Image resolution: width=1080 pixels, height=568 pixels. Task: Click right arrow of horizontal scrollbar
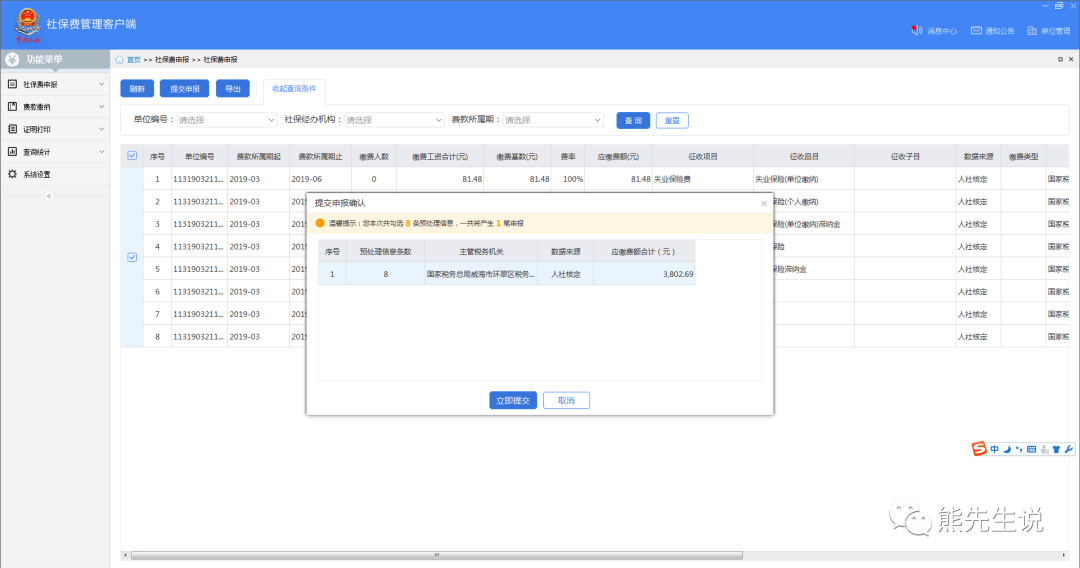pos(1065,555)
